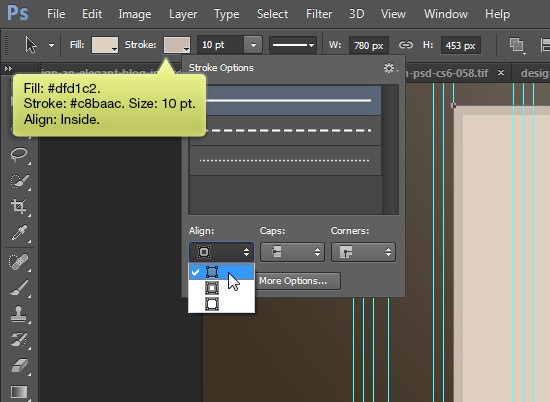Select the Spot Healing Brush tool
The height and width of the screenshot is (402, 550).
[x=19, y=262]
